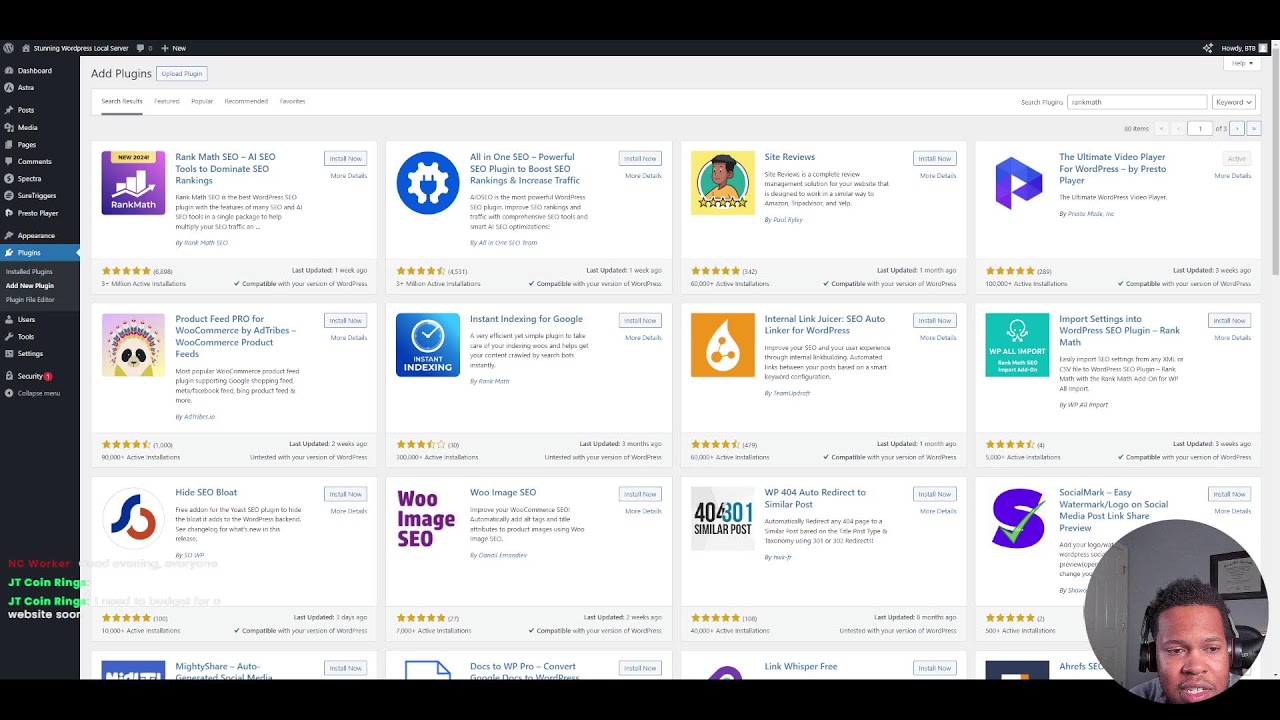Click Hide SEO Bloat plugin icon

[x=133, y=519]
